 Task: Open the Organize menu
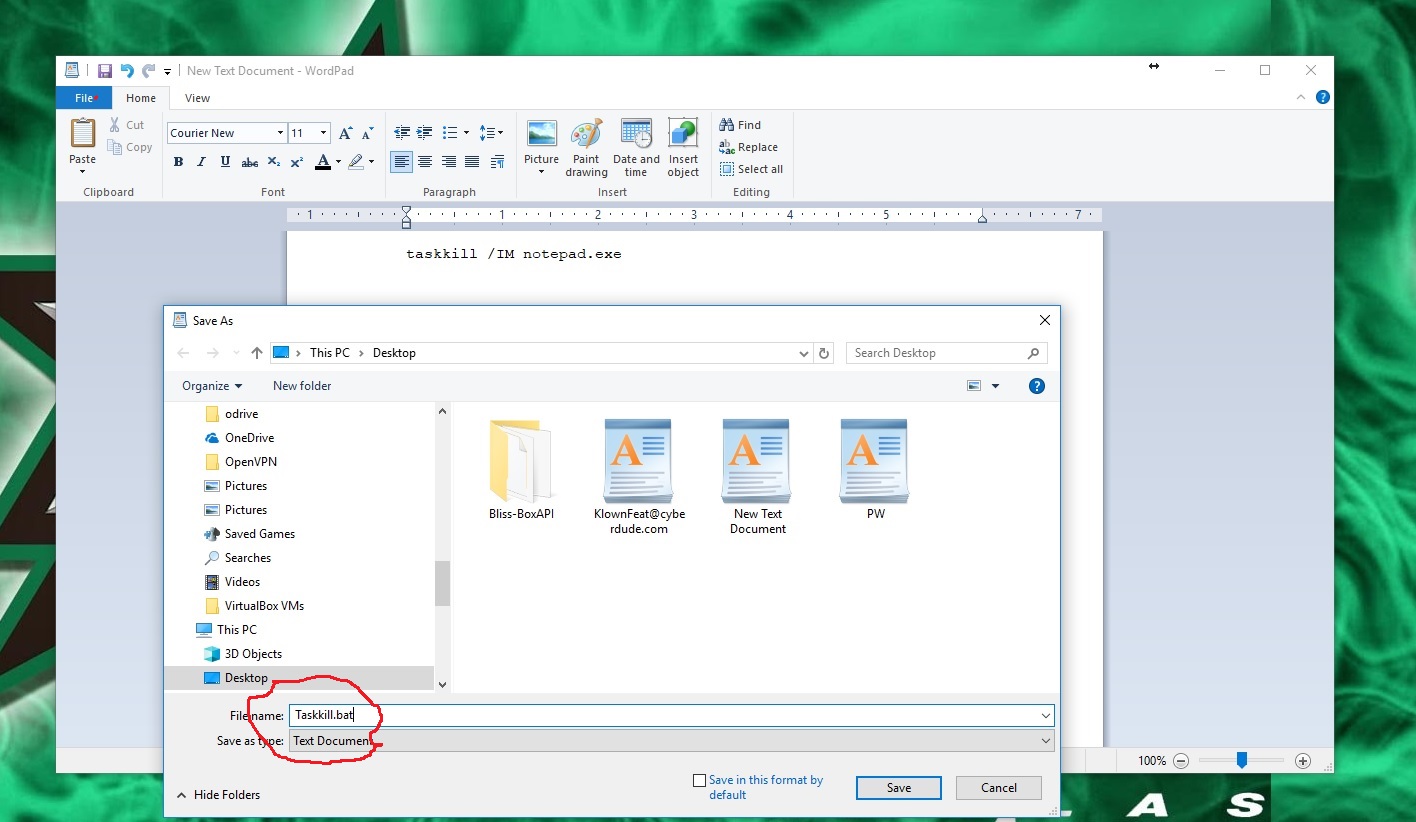[x=212, y=386]
